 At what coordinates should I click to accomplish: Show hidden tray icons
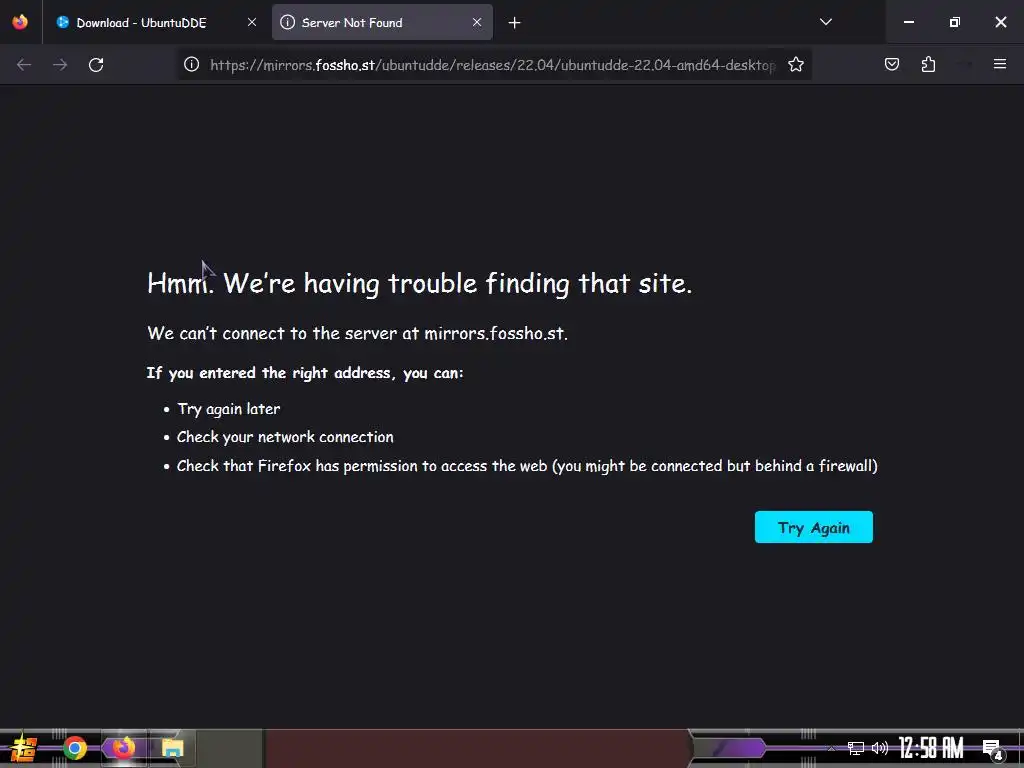(831, 748)
